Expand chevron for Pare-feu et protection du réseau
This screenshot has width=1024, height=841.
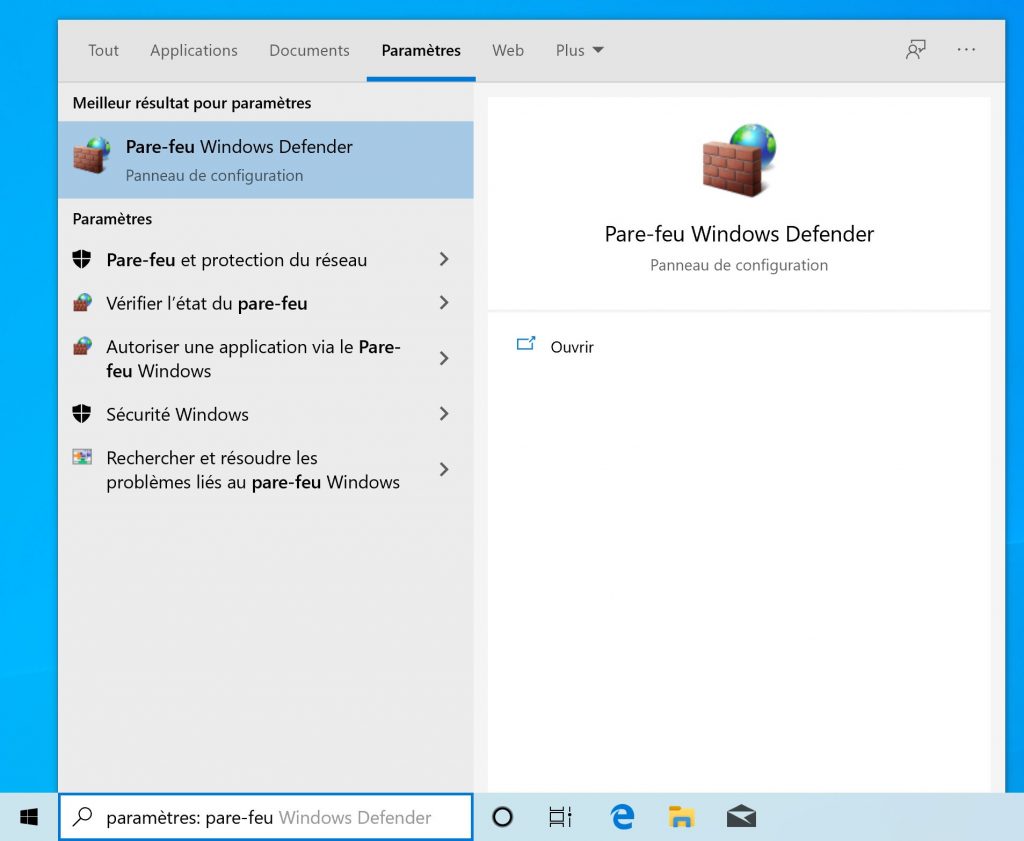point(444,259)
